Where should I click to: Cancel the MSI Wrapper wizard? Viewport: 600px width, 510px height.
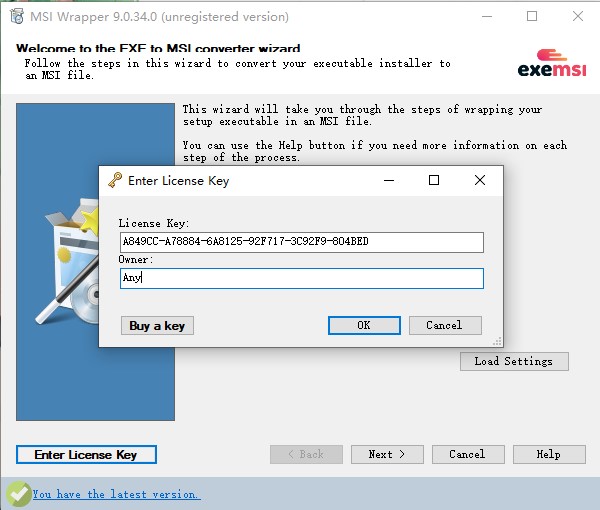(468, 454)
